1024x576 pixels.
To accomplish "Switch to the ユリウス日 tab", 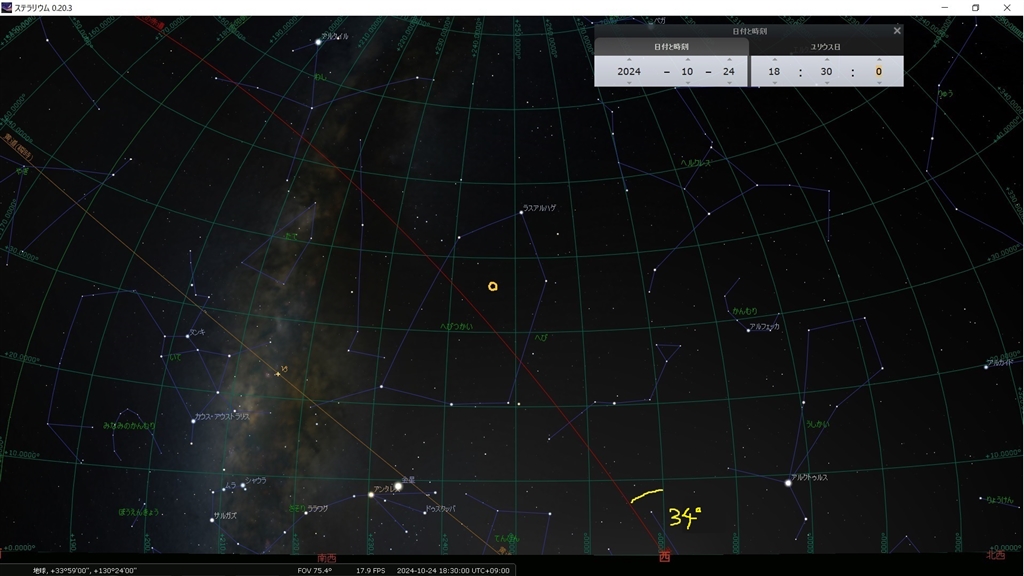I will [825, 47].
